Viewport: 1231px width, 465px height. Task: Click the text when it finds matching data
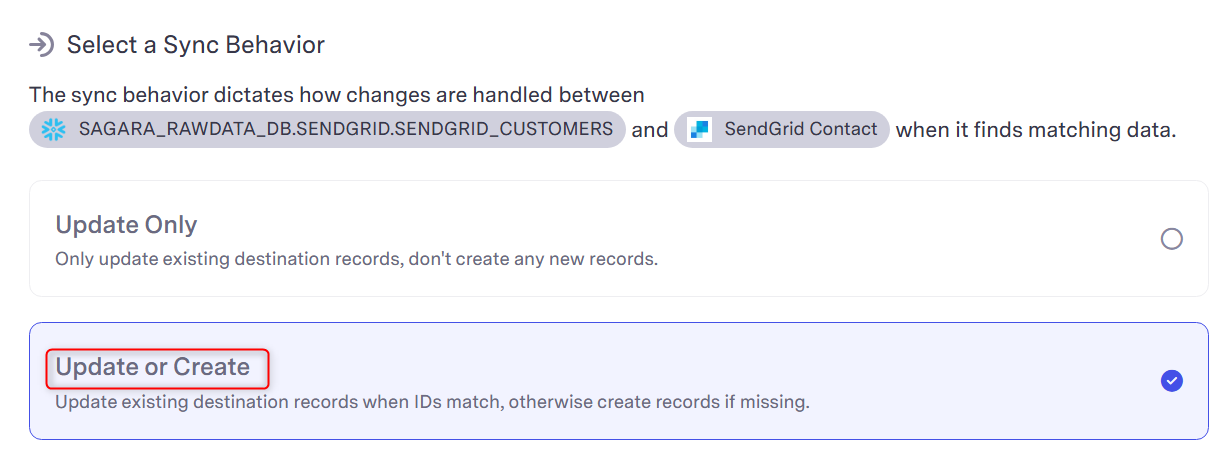tap(1036, 130)
